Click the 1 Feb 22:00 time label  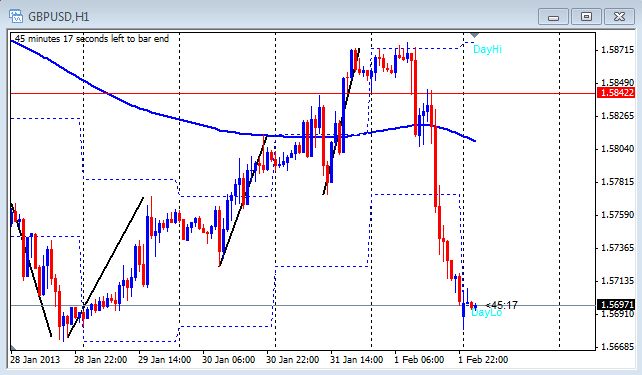tap(483, 360)
